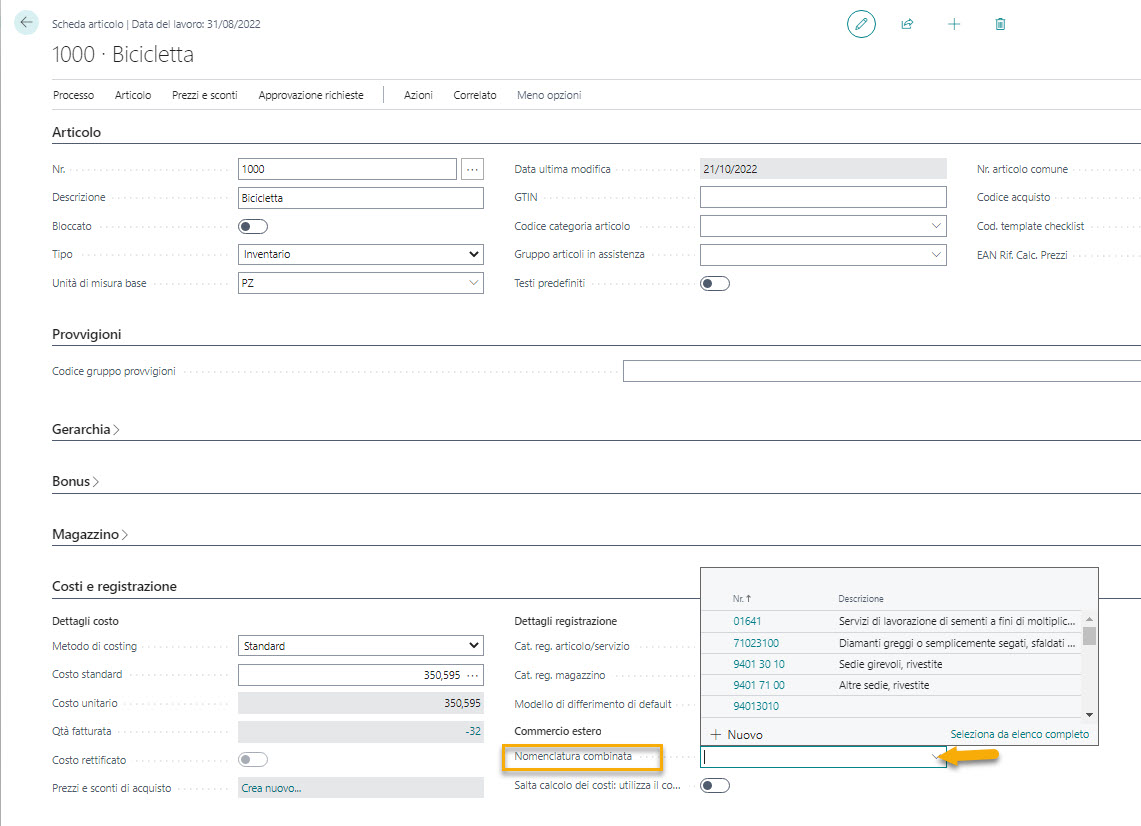Select code 71023100 in lookup list

click(755, 643)
